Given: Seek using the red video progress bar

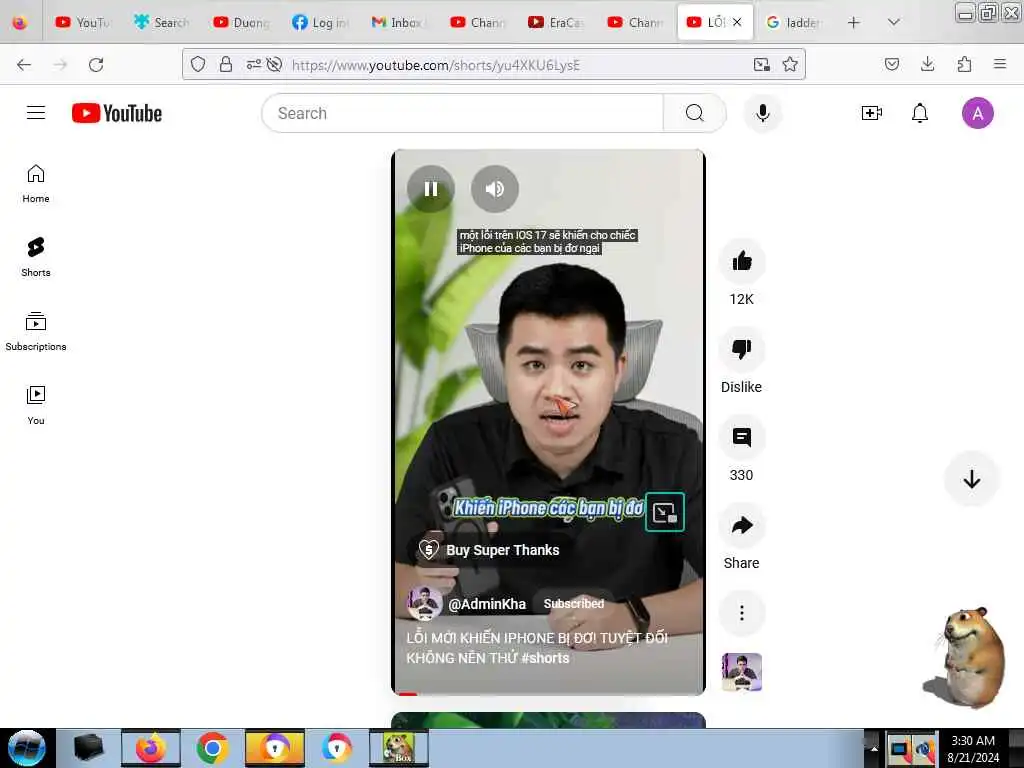Looking at the screenshot, I should coord(548,693).
